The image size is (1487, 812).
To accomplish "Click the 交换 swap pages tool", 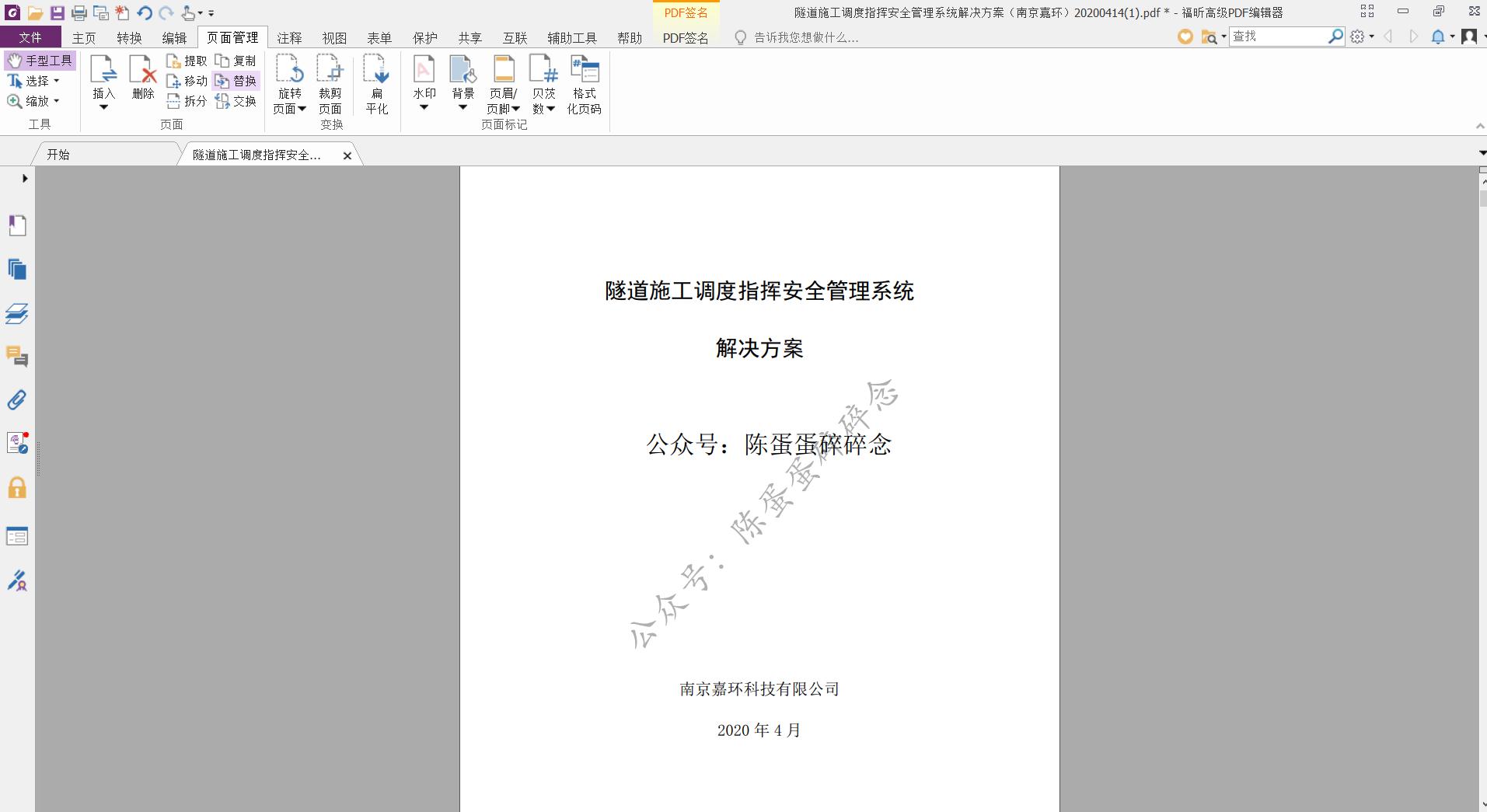I will coord(236,99).
